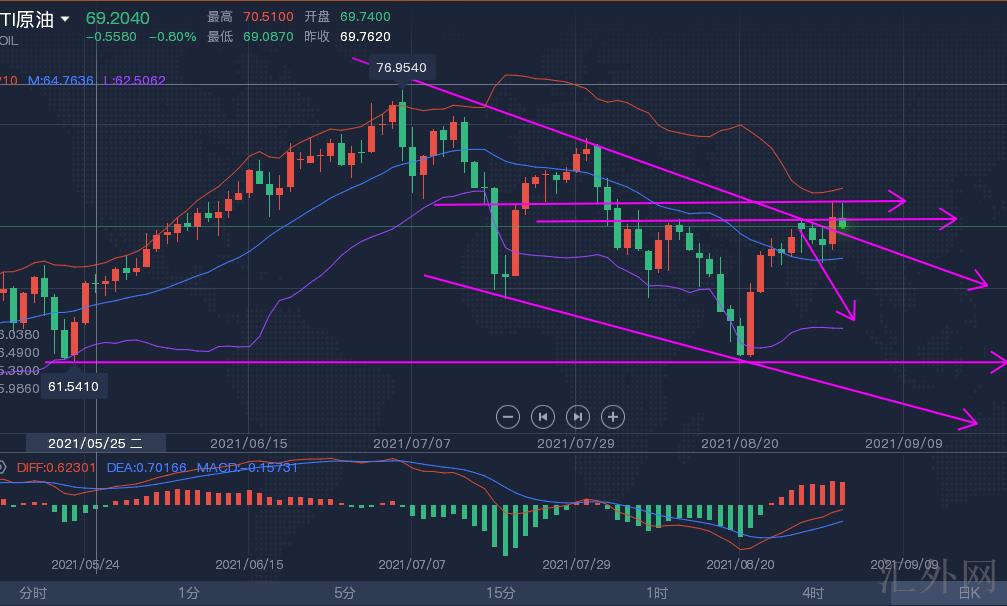
Task: Zoom in the chart with plus button
Action: click(613, 416)
